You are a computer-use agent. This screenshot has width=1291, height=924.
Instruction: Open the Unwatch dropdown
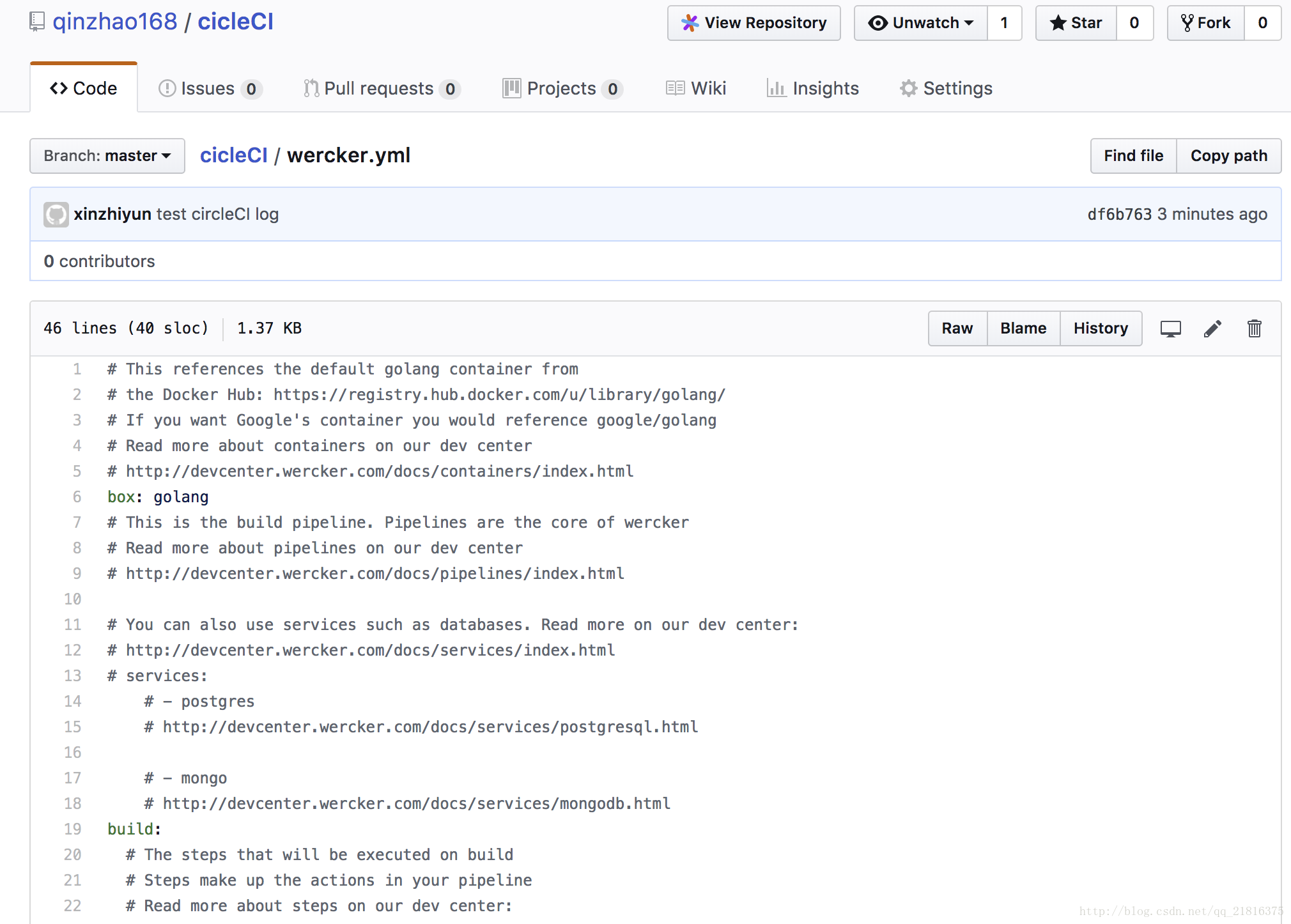[x=921, y=23]
